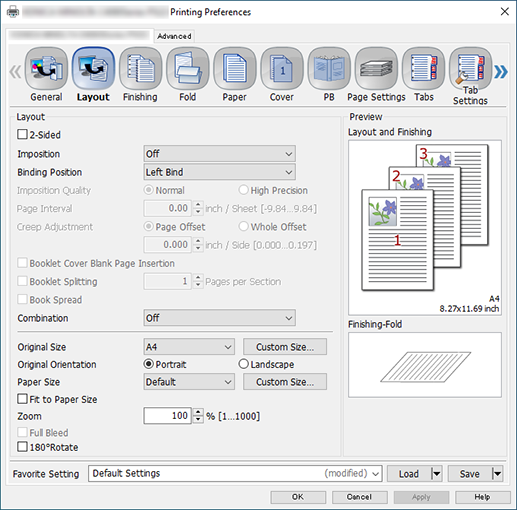The width and height of the screenshot is (517, 510).
Task: Open the Tabs section
Action: click(x=423, y=69)
